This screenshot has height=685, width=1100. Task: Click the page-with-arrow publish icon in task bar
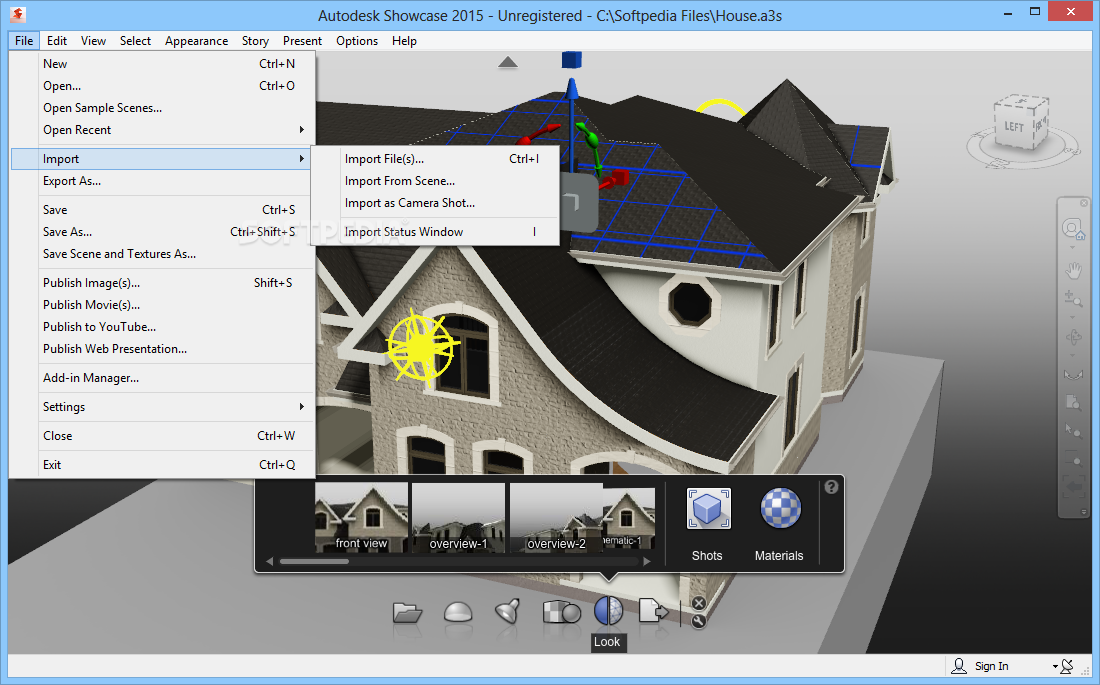653,611
